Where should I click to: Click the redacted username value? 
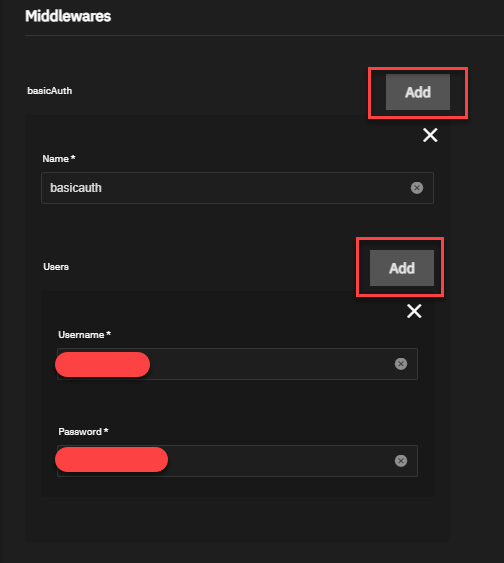102,364
